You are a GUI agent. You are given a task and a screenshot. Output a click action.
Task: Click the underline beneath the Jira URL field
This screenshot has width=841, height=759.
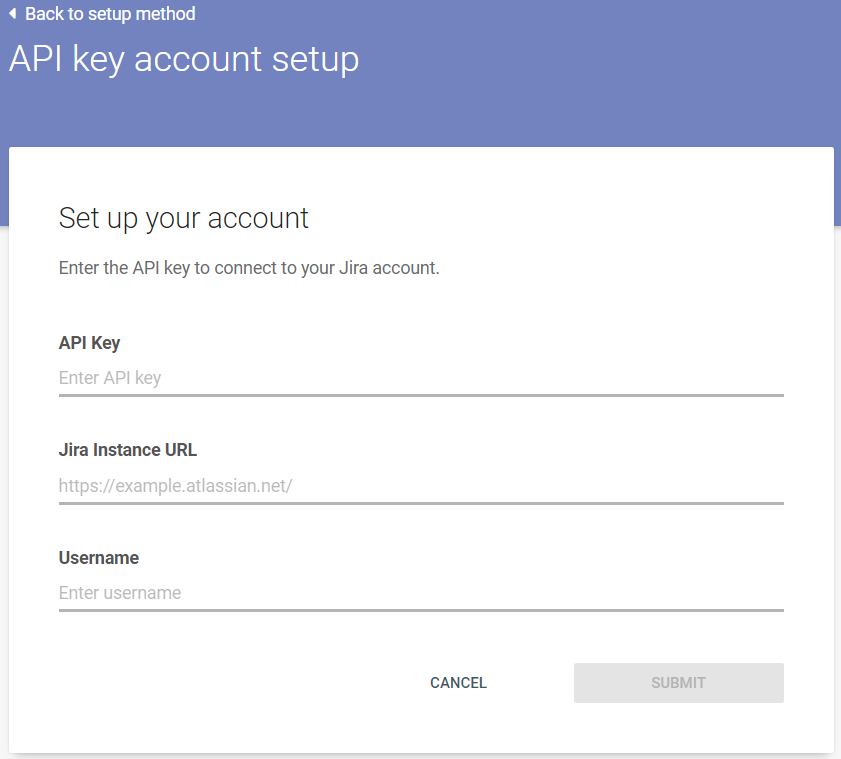pos(420,503)
